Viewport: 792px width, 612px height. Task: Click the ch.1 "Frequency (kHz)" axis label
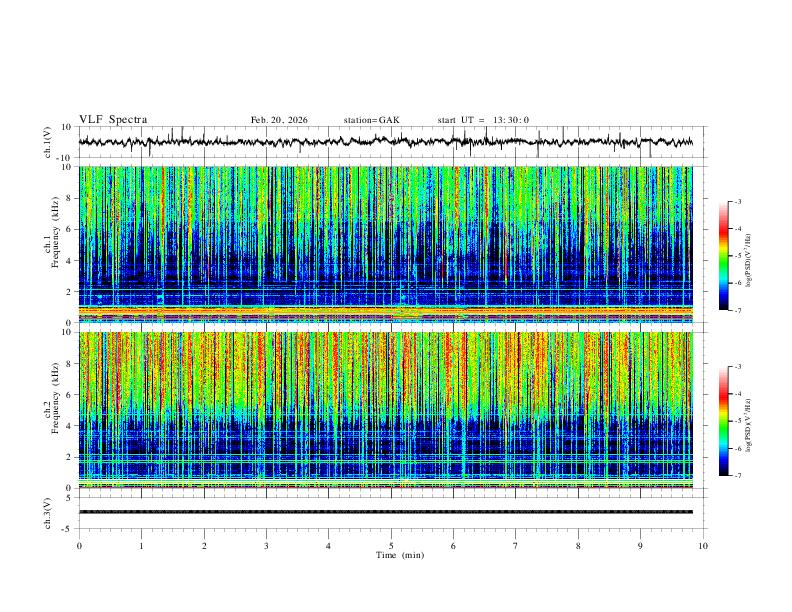point(56,233)
